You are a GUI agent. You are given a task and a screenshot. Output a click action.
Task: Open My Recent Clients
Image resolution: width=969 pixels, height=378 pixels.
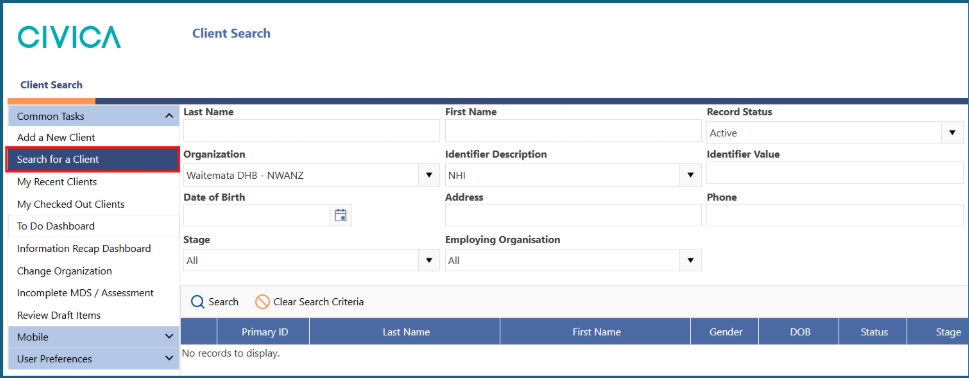(x=93, y=182)
